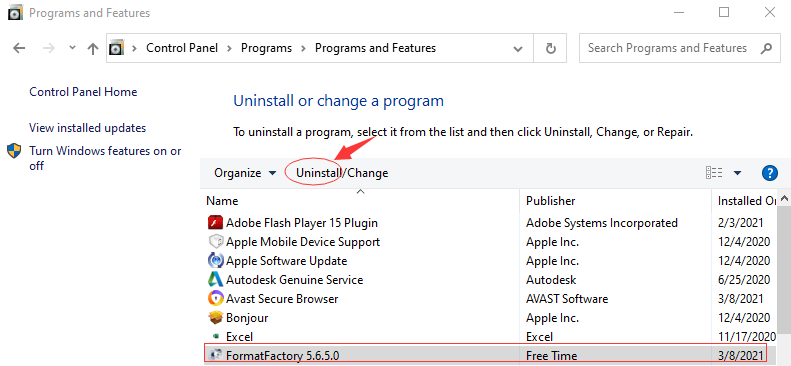The width and height of the screenshot is (791, 366).
Task: Go up one folder level arrow
Action: point(92,48)
